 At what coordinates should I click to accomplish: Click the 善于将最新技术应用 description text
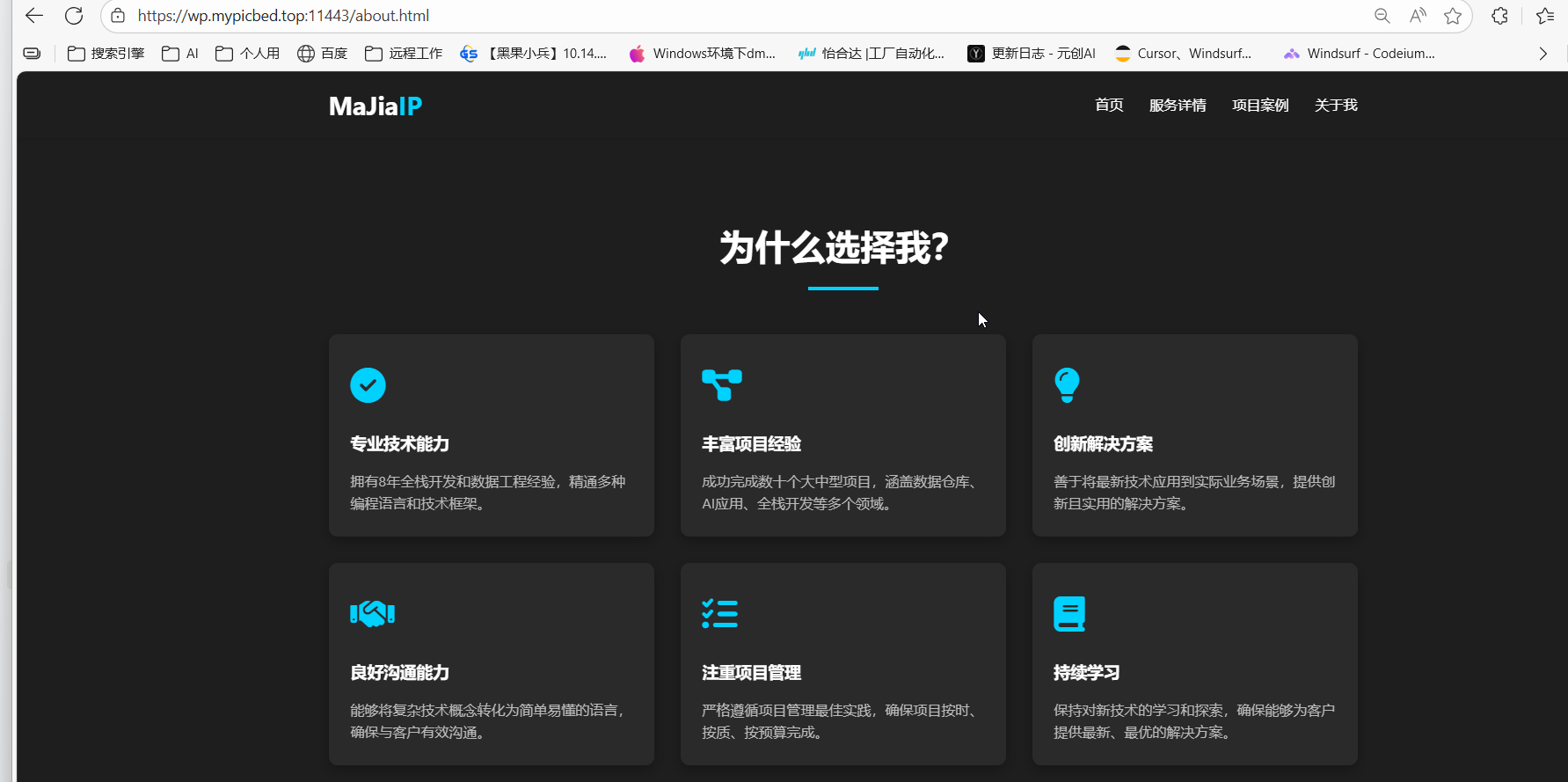point(1194,493)
